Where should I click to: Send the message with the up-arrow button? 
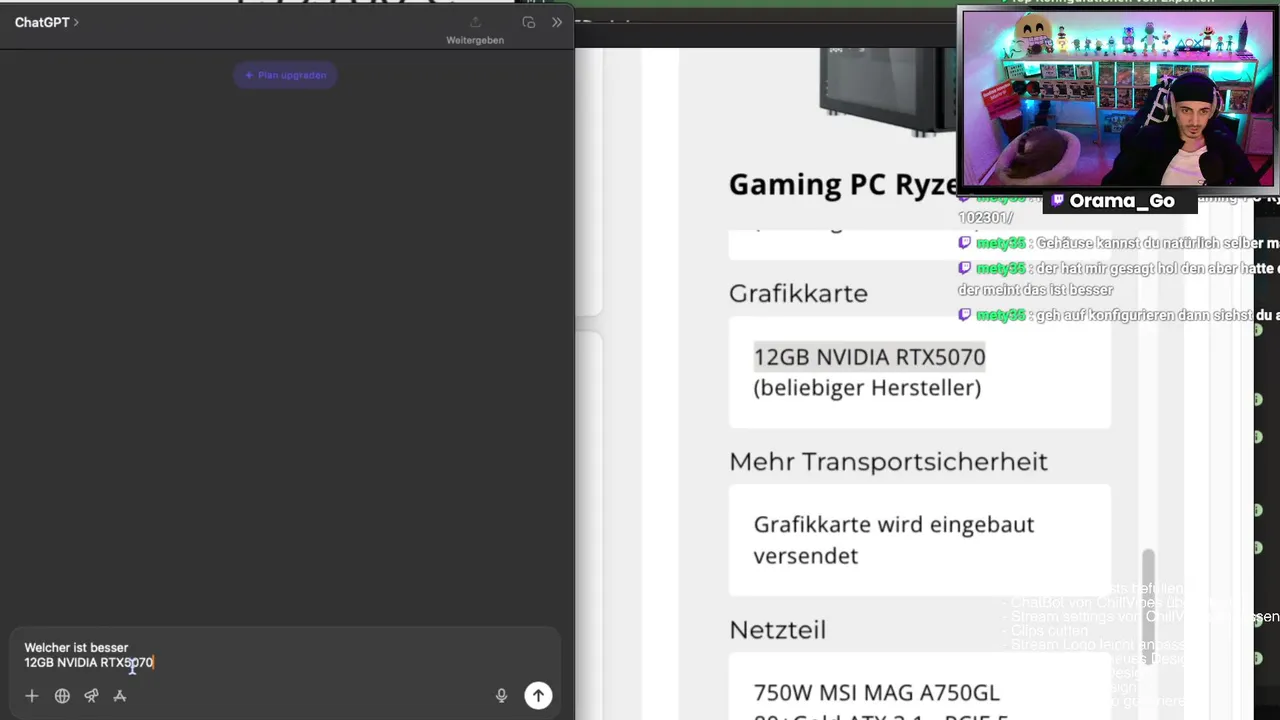(538, 696)
